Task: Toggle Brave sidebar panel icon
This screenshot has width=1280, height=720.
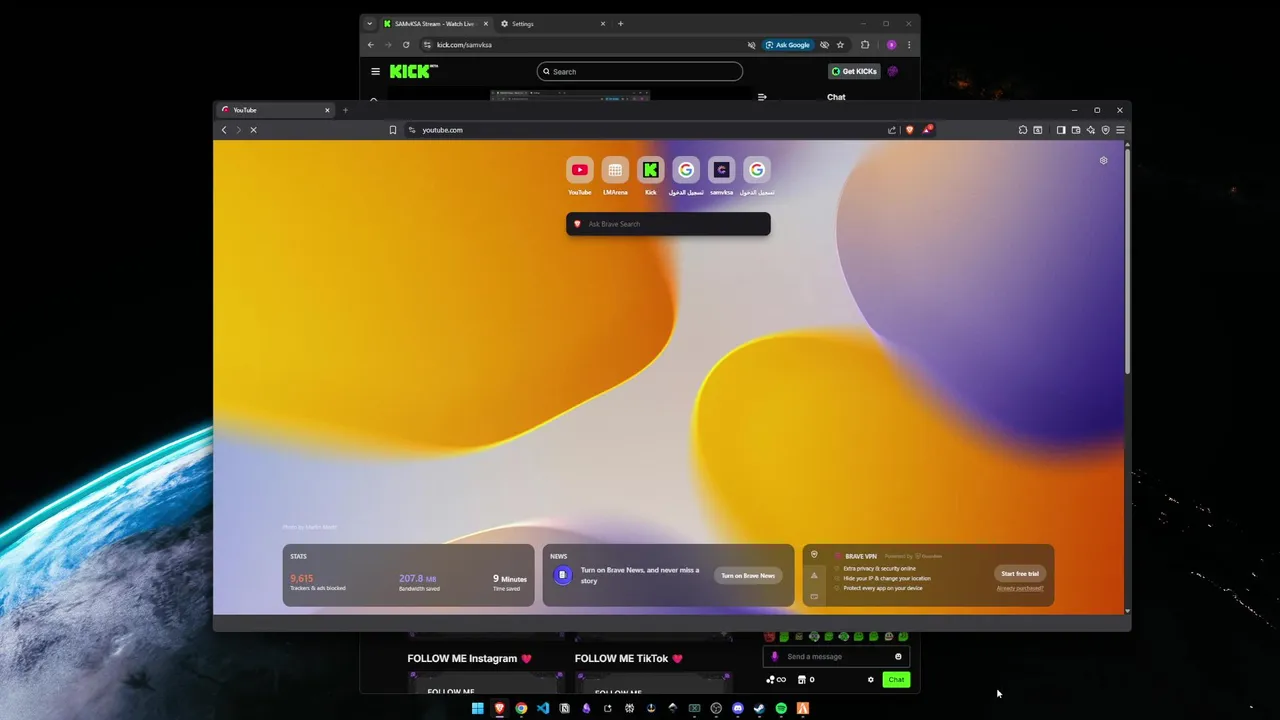Action: point(1061,130)
